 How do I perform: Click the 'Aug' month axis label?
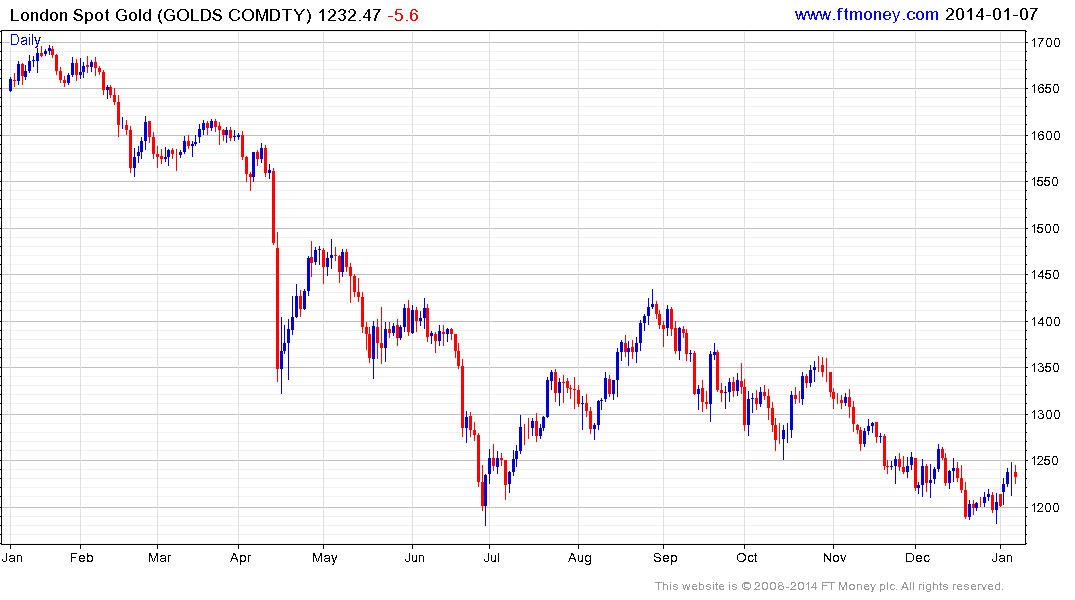tap(580, 557)
